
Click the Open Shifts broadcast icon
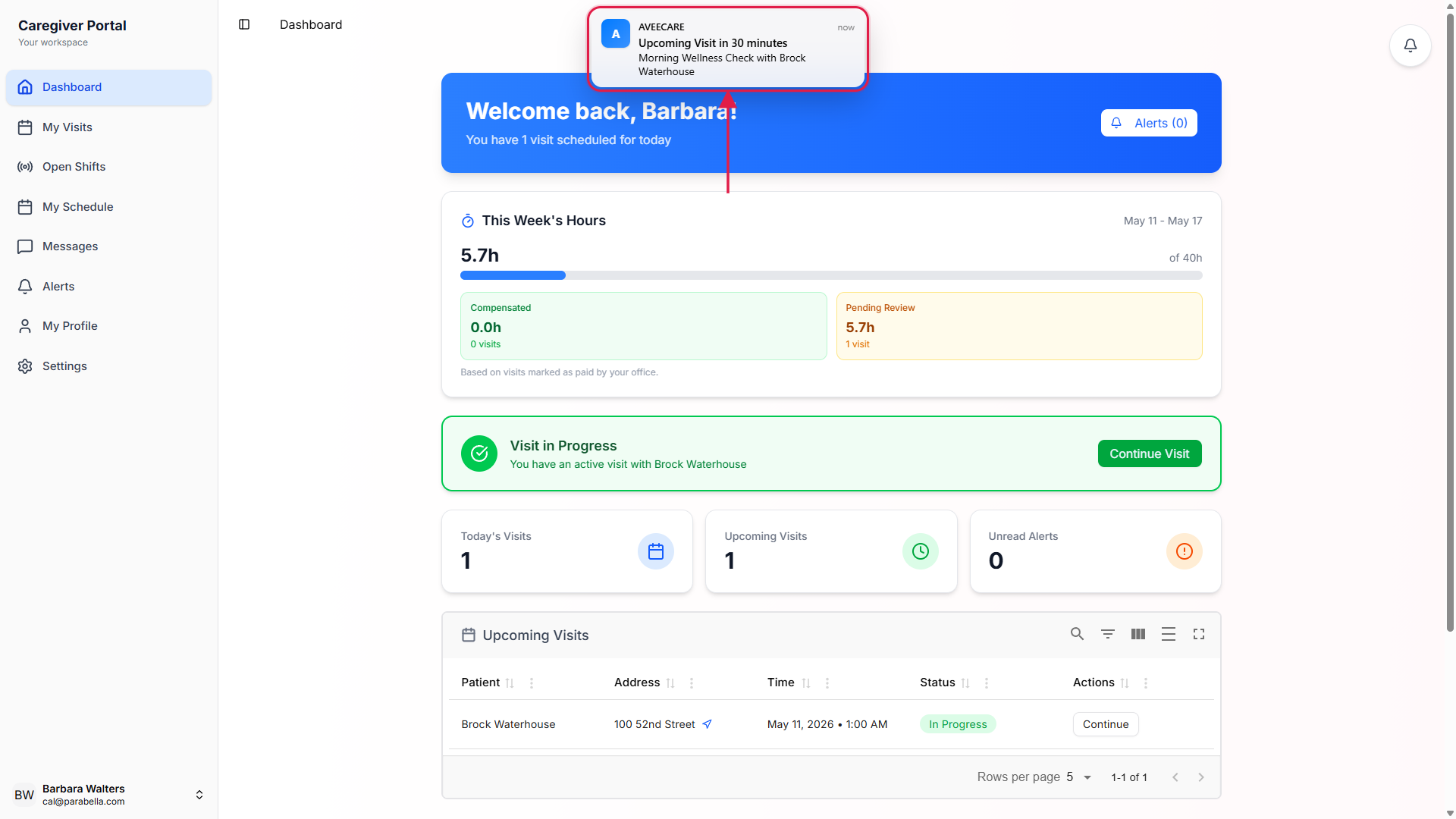click(x=25, y=167)
